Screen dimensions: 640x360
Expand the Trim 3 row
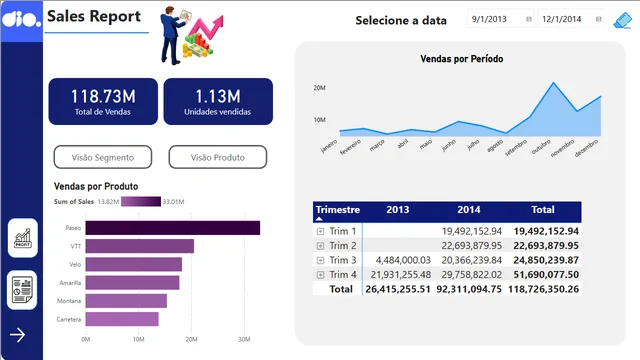coord(320,260)
